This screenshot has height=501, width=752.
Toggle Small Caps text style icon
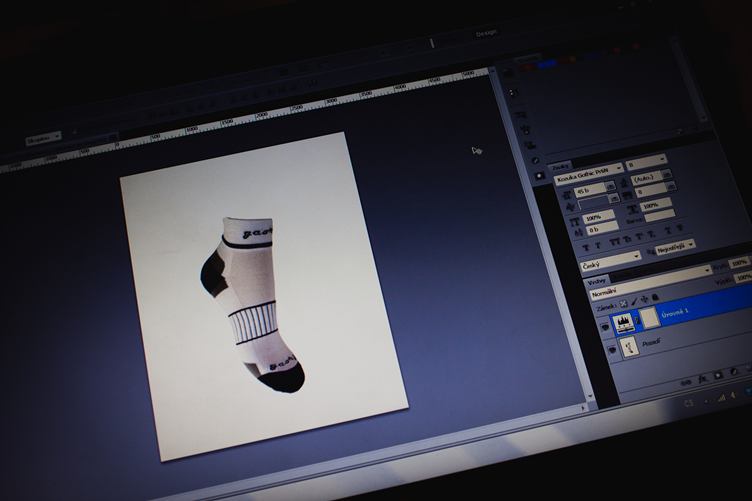click(x=628, y=240)
